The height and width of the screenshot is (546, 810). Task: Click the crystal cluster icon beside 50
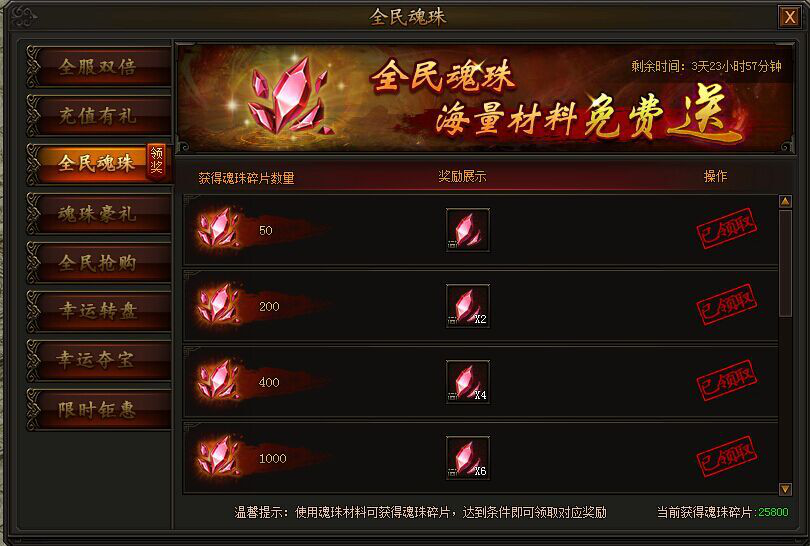tap(219, 228)
